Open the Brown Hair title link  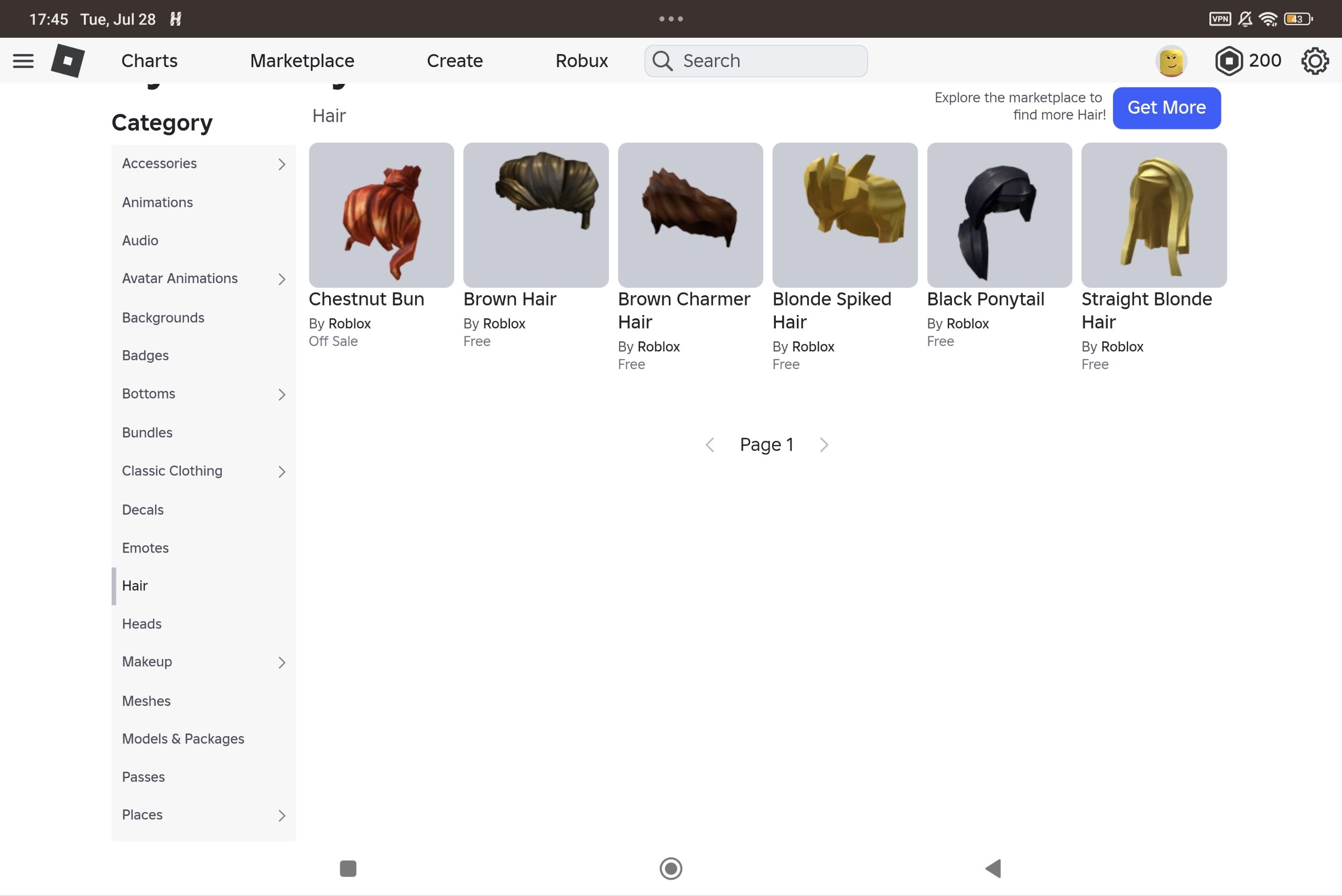tap(510, 299)
